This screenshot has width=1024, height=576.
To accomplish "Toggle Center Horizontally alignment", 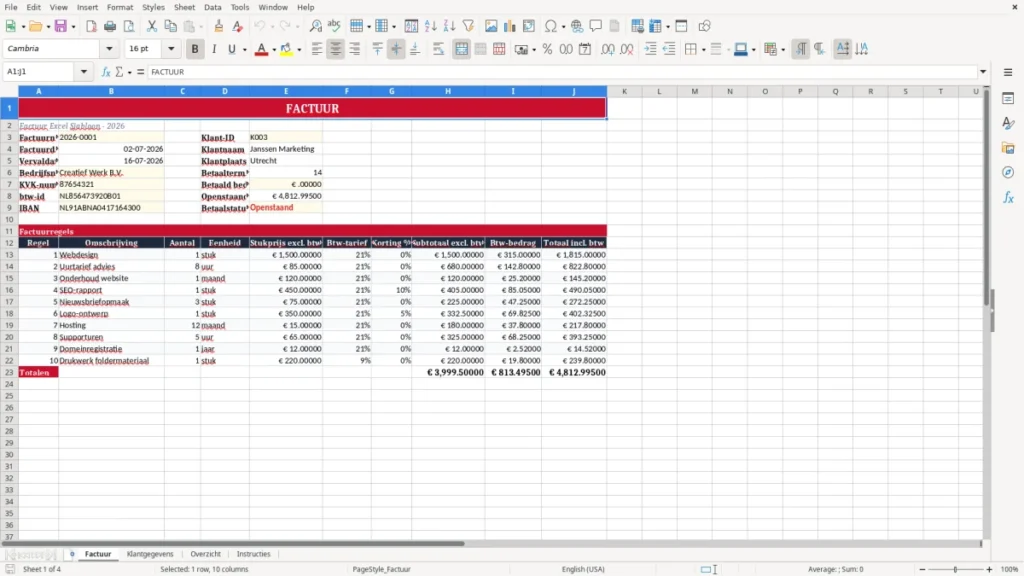I will coord(336,49).
